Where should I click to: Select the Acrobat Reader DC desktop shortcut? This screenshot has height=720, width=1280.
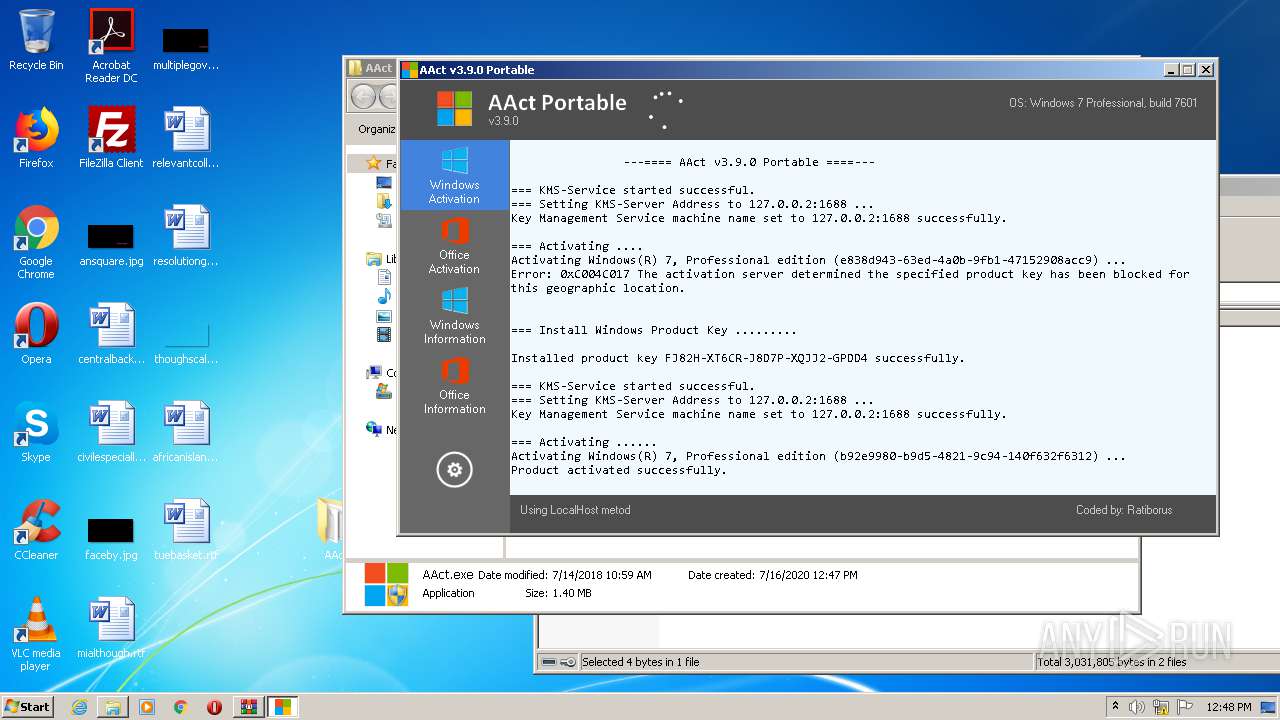coord(111,46)
